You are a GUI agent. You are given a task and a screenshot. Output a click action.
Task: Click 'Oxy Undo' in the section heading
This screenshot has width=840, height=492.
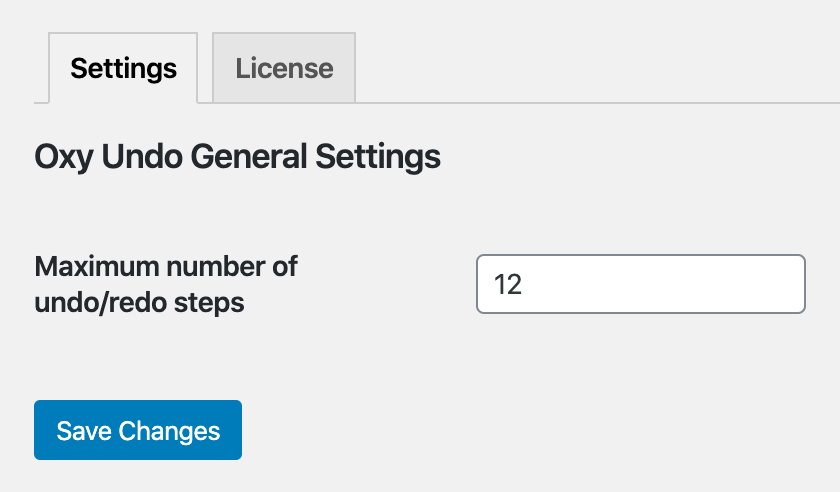pos(108,157)
